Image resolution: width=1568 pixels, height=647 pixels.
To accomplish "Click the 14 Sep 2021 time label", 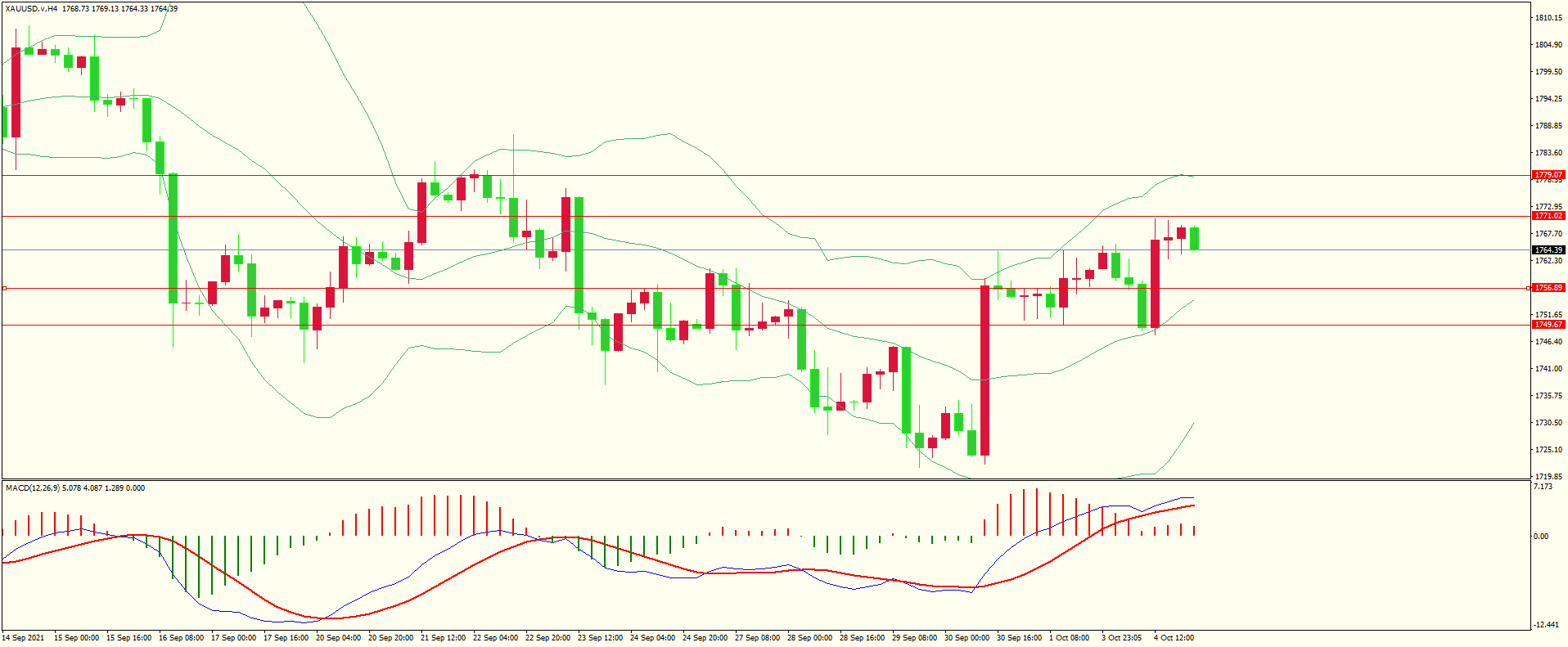I will [x=24, y=638].
